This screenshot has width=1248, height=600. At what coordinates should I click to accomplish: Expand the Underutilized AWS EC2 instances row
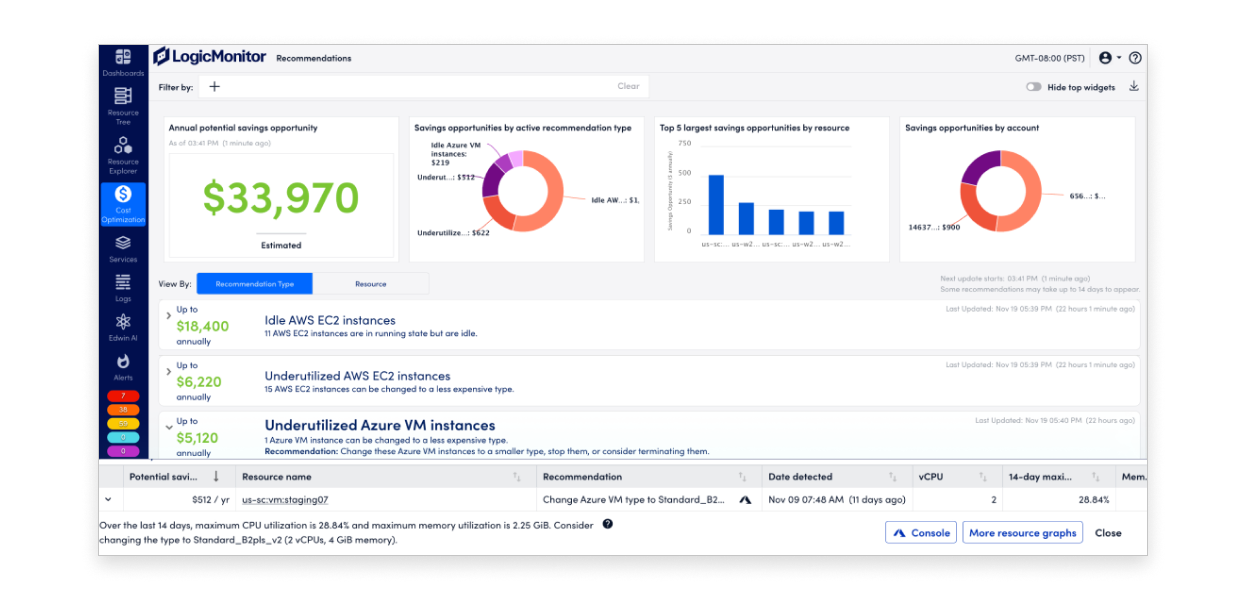(x=167, y=371)
